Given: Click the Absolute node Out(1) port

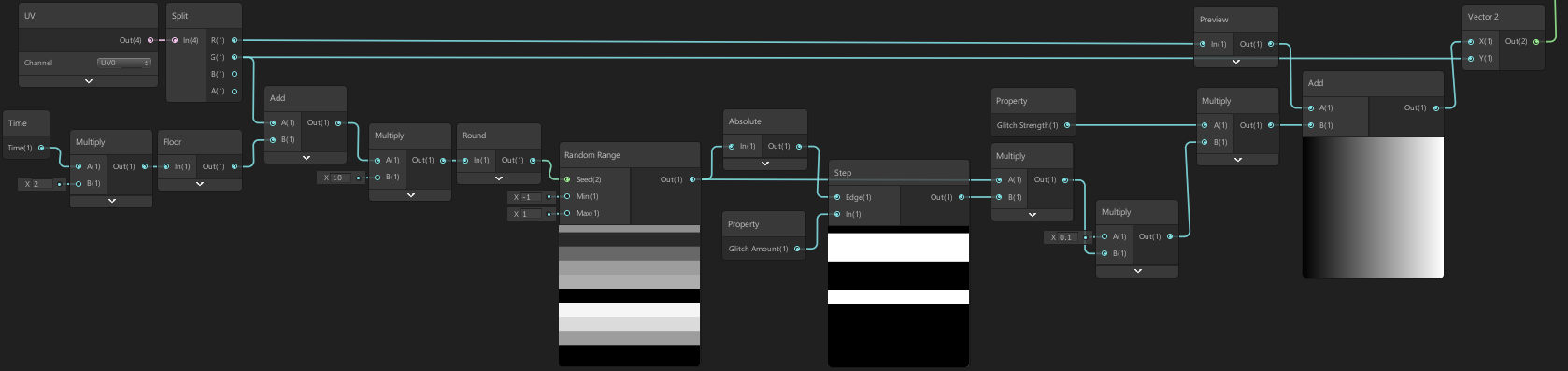Looking at the screenshot, I should pos(799,146).
